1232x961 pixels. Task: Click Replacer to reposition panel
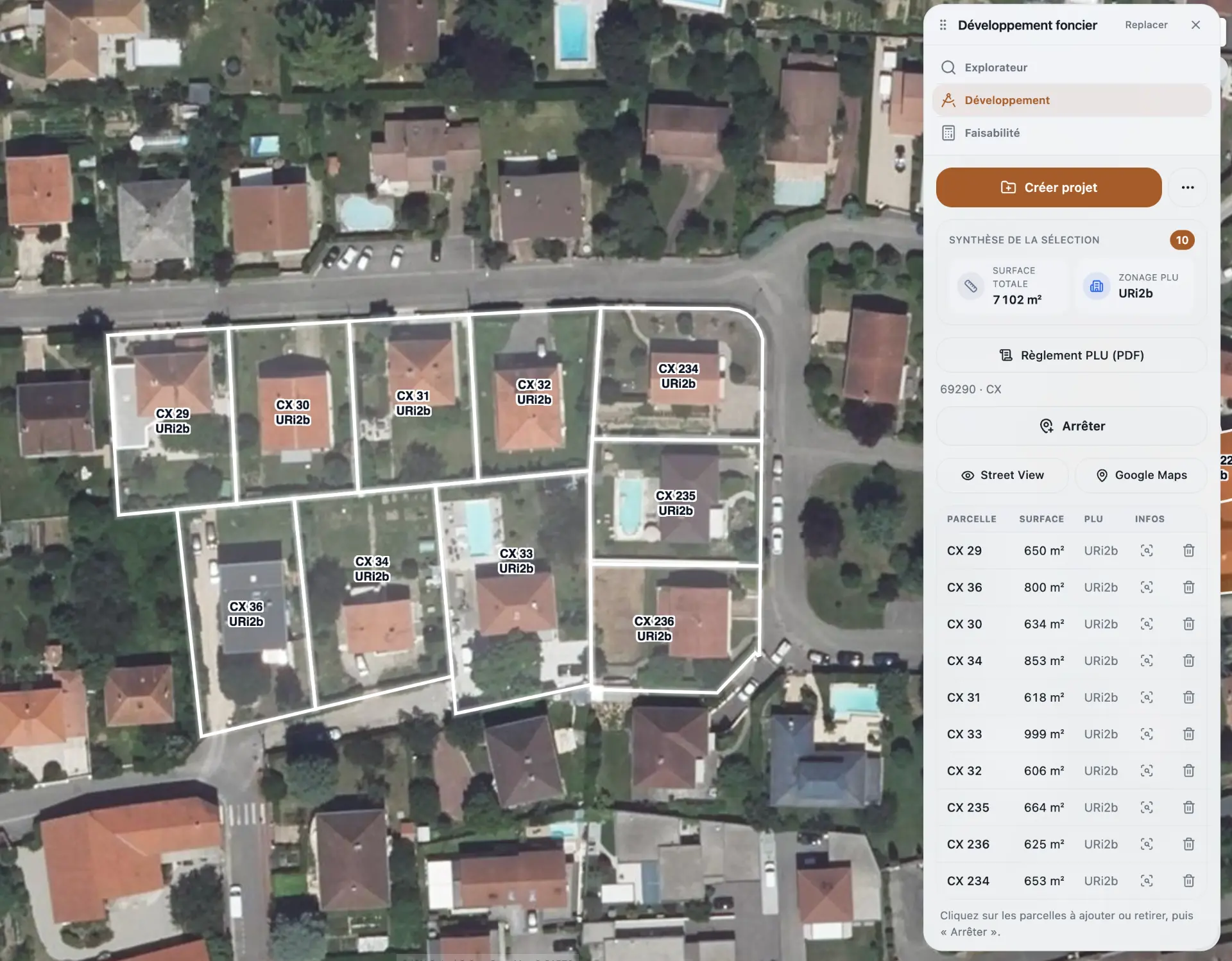(x=1146, y=25)
